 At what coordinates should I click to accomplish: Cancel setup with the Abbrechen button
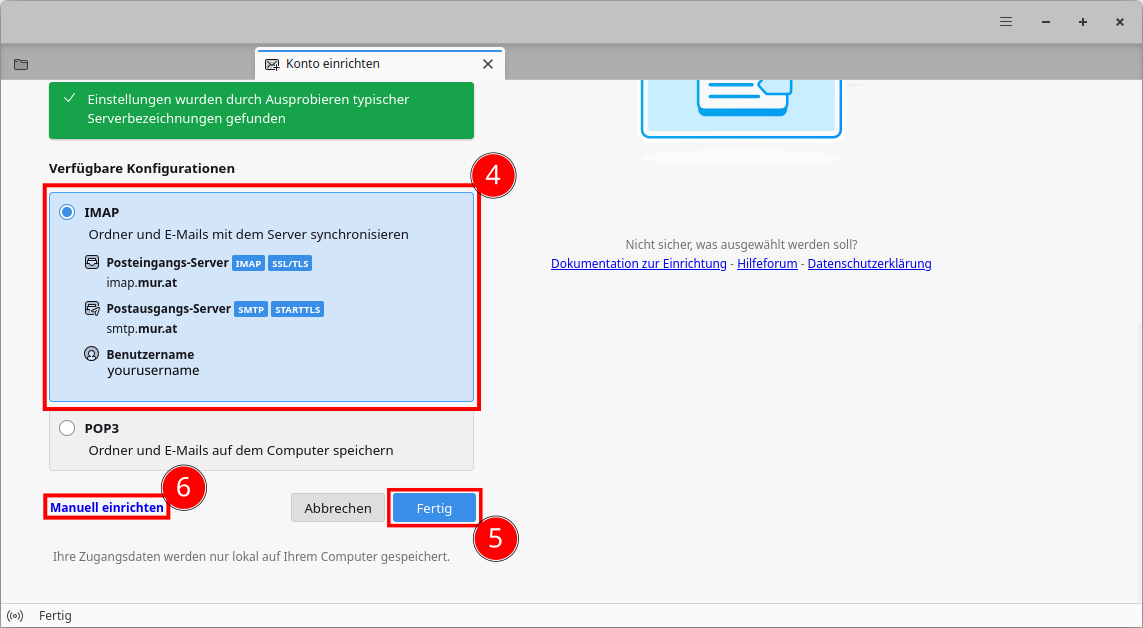click(x=338, y=508)
